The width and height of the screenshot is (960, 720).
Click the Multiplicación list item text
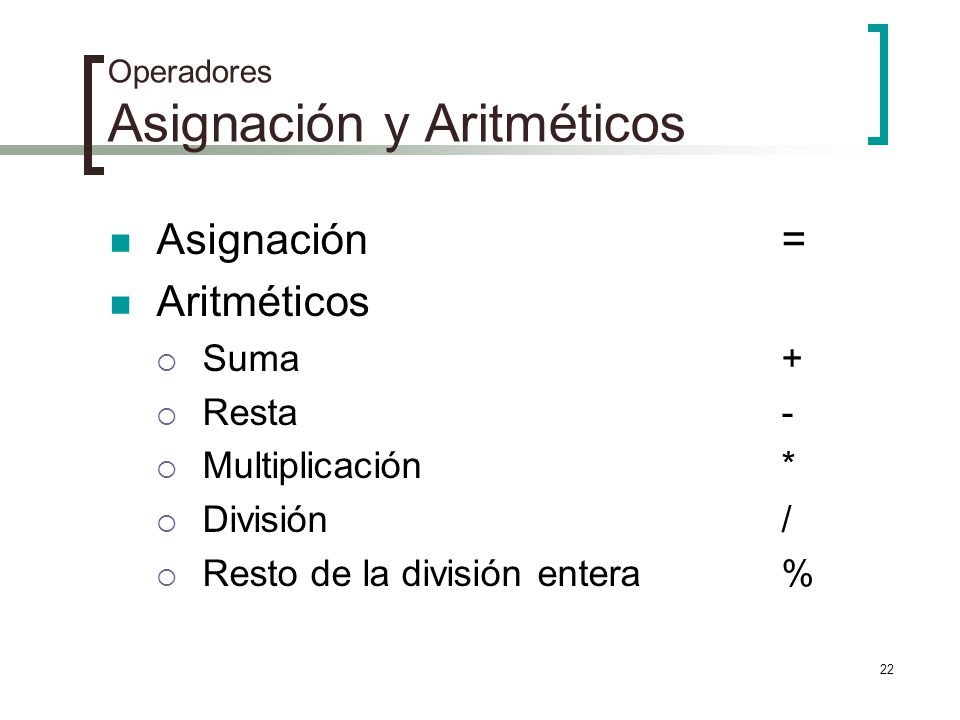coord(312,467)
